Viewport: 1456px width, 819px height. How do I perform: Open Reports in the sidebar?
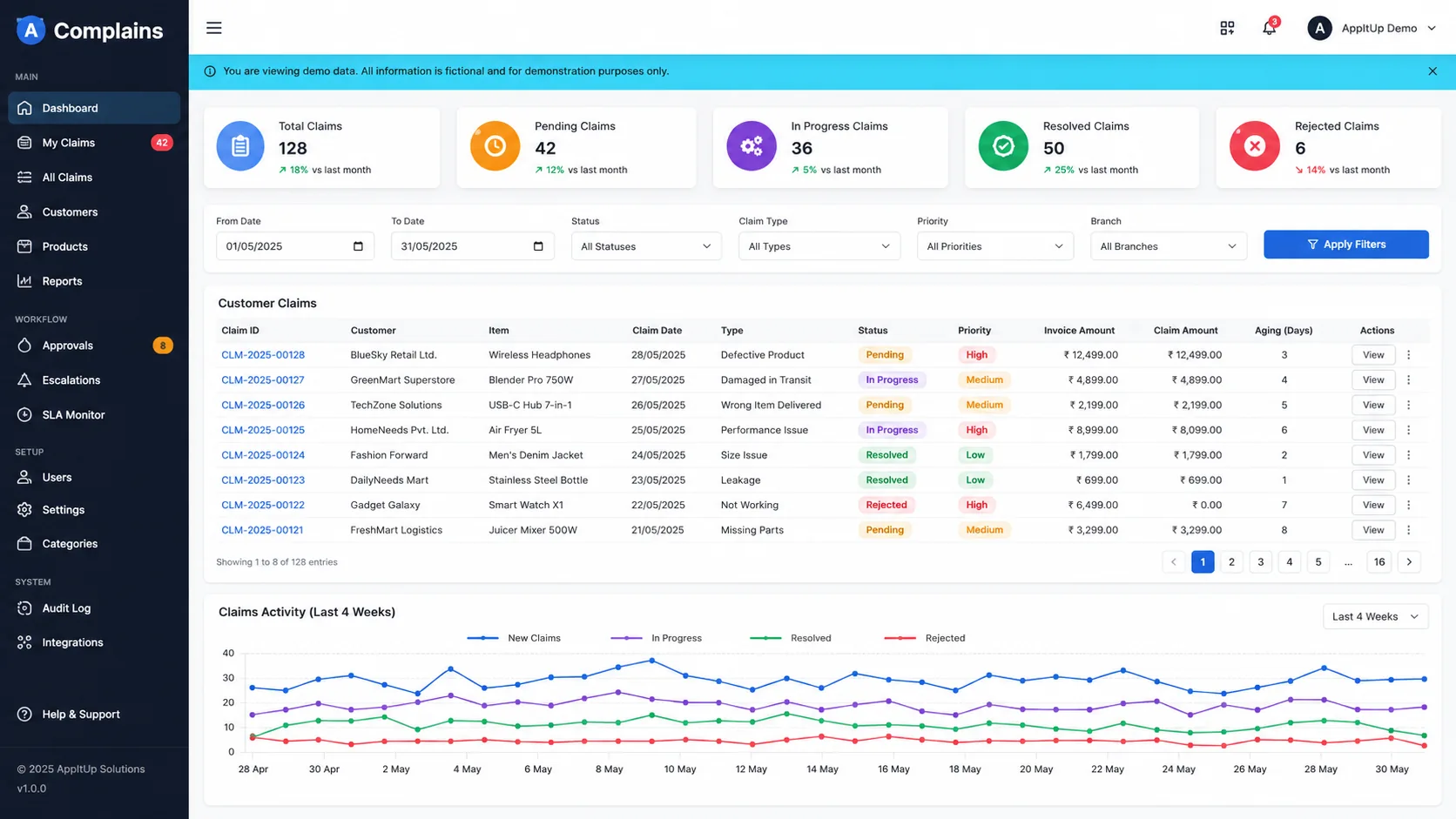94,281
